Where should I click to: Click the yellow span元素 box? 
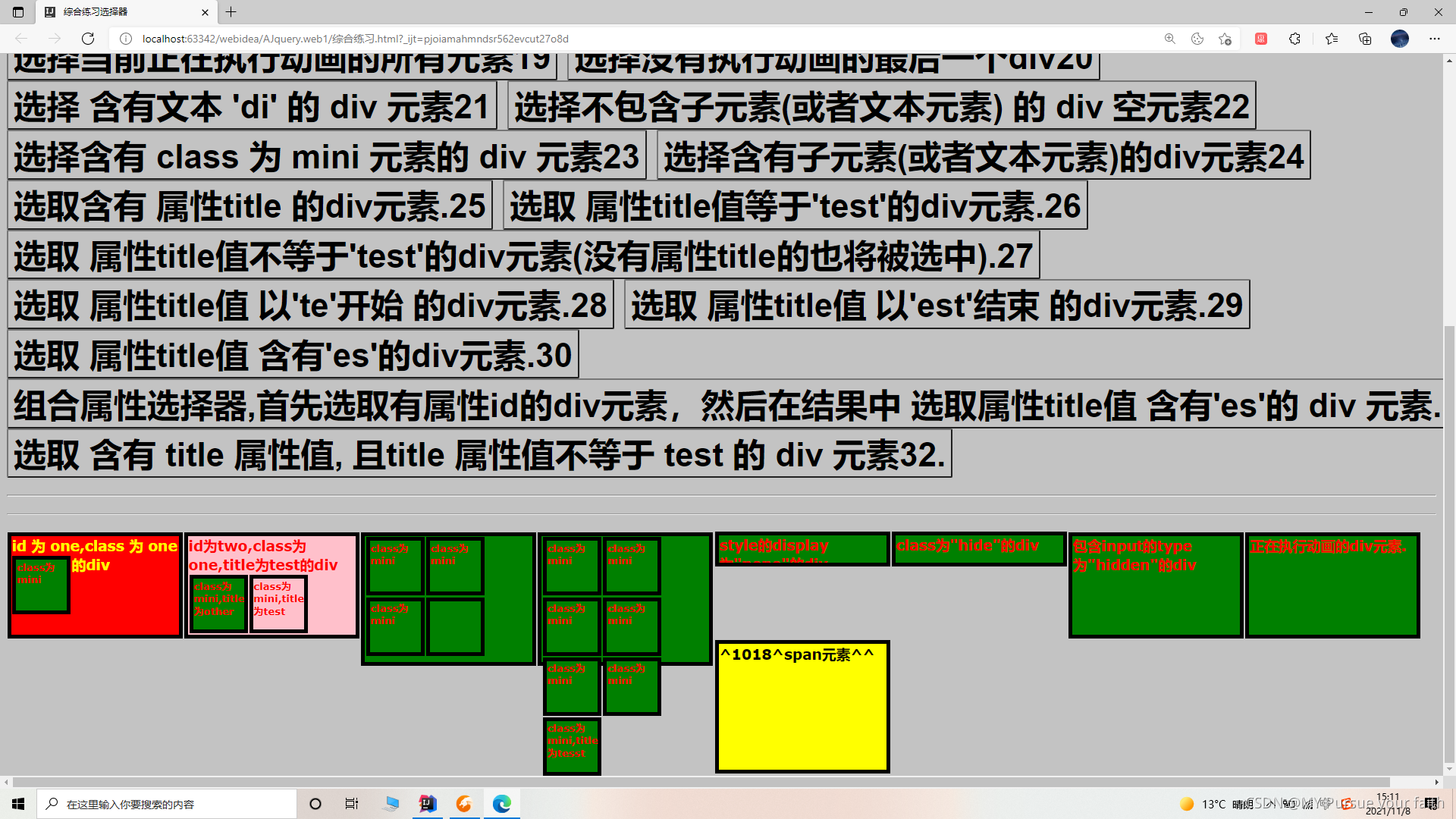[802, 707]
